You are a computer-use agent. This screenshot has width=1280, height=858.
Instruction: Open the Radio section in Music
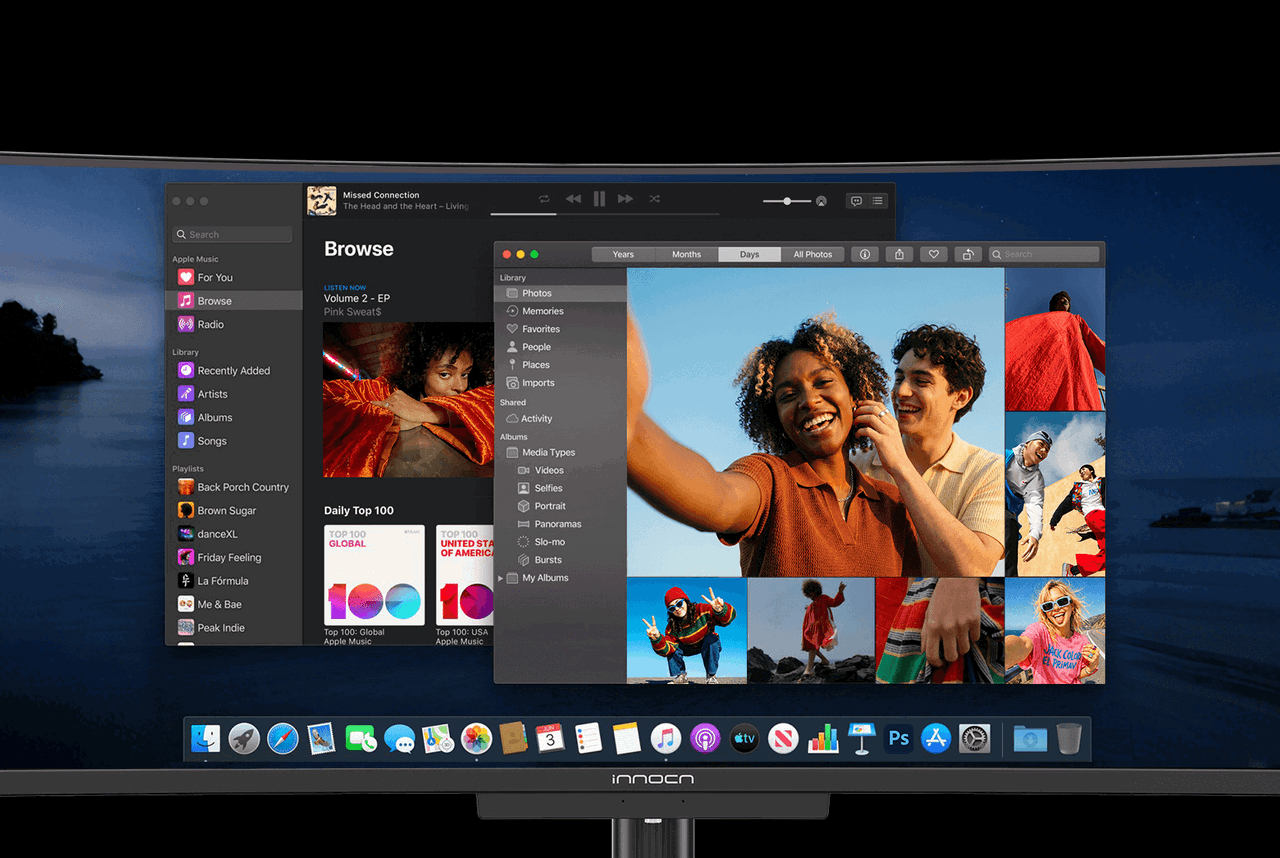pos(210,324)
